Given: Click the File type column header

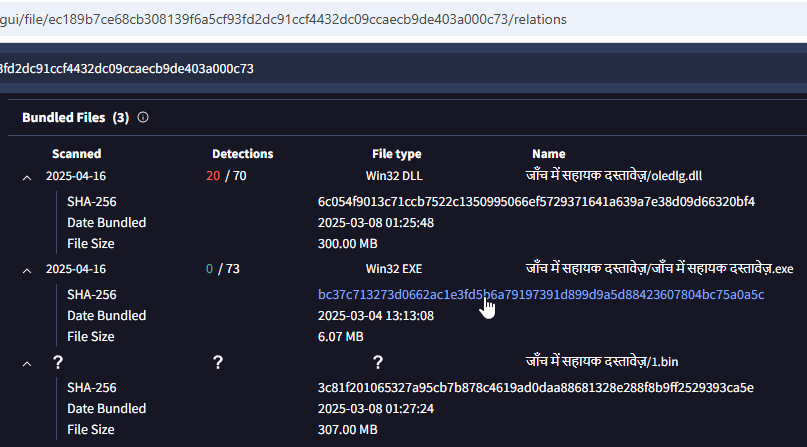Looking at the screenshot, I should point(397,153).
